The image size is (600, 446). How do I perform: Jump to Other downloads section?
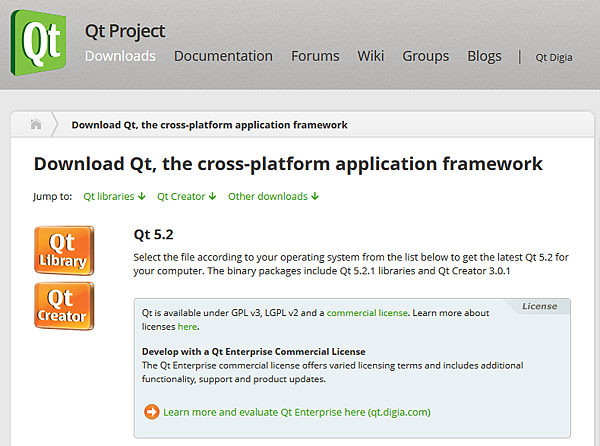[x=273, y=196]
